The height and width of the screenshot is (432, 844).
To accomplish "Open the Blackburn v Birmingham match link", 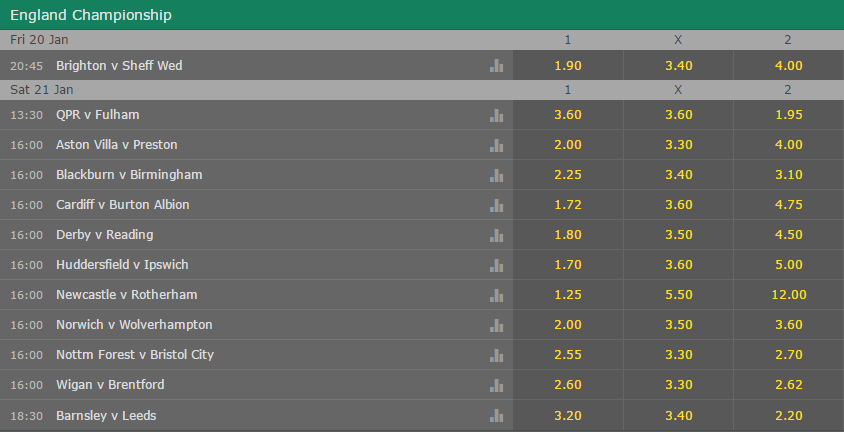I will [x=129, y=175].
